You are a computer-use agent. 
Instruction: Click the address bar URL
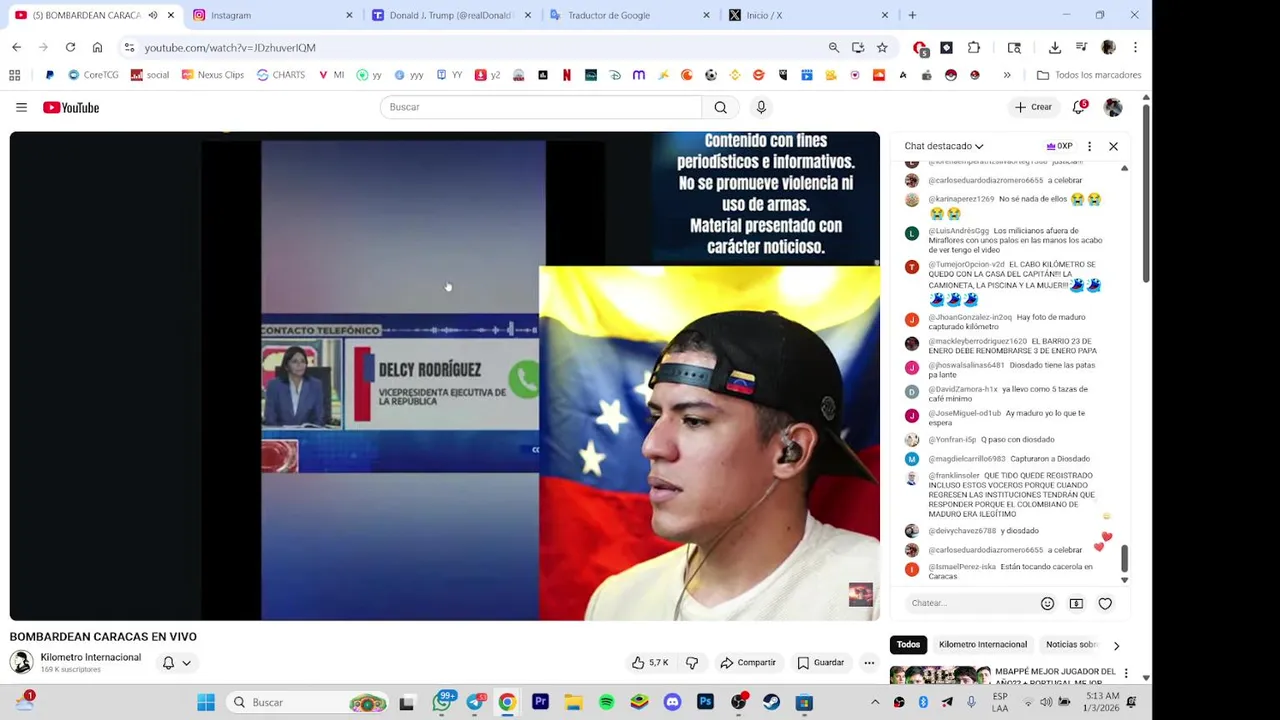[229, 47]
